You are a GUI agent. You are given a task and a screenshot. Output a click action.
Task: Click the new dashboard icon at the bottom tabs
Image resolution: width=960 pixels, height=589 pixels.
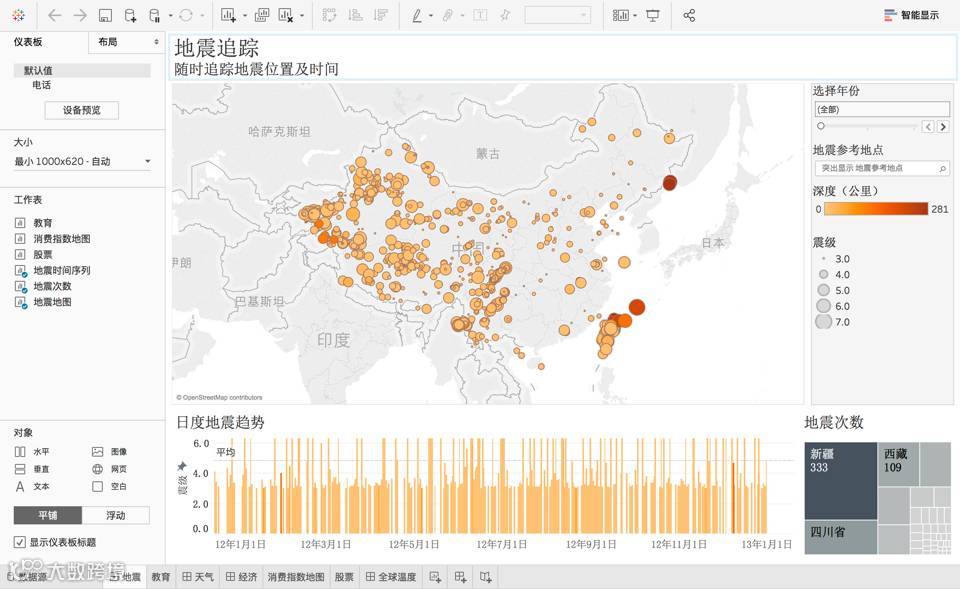point(460,577)
